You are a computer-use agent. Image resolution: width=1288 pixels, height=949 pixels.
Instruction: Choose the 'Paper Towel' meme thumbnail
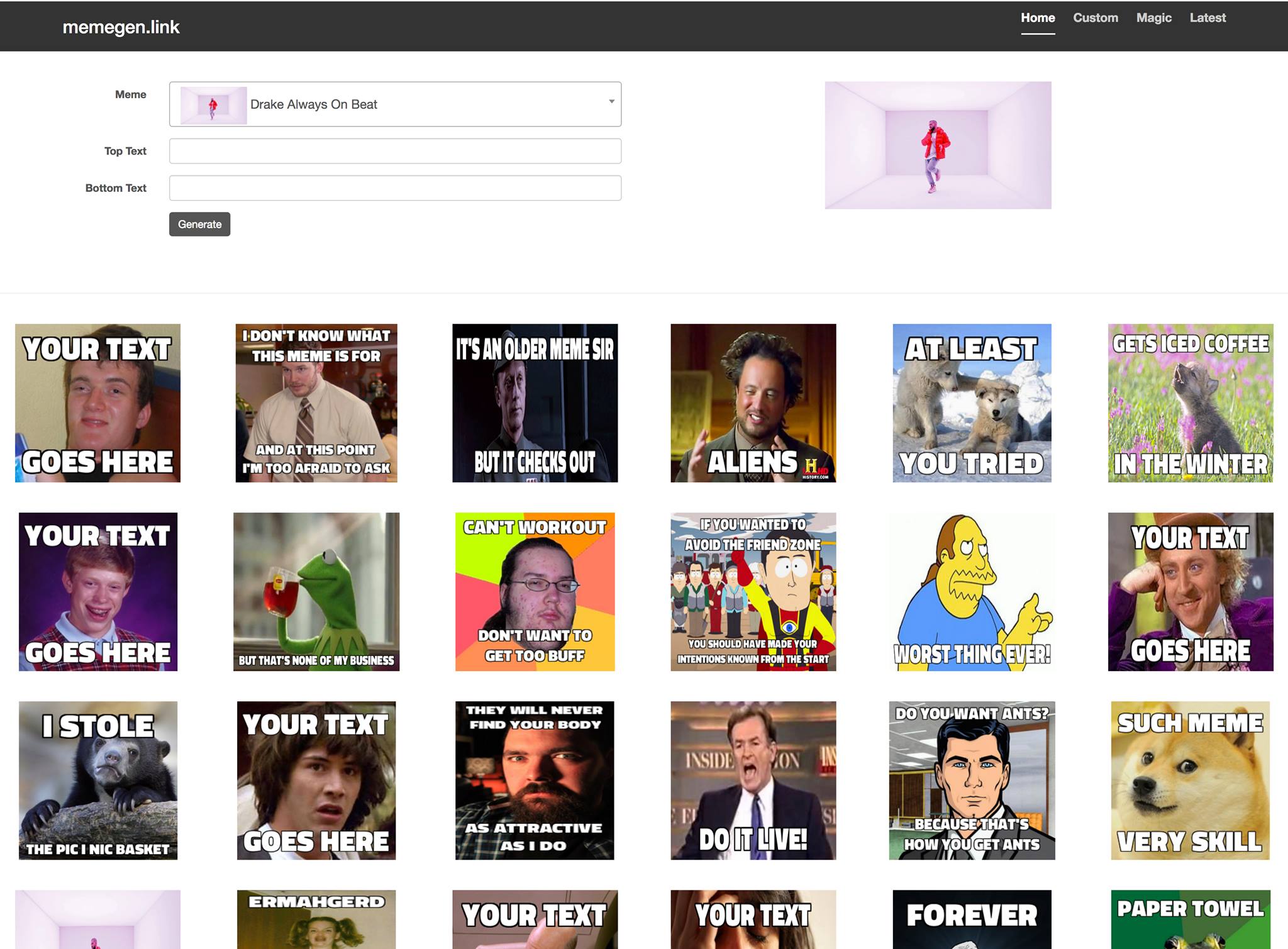coord(1191,919)
